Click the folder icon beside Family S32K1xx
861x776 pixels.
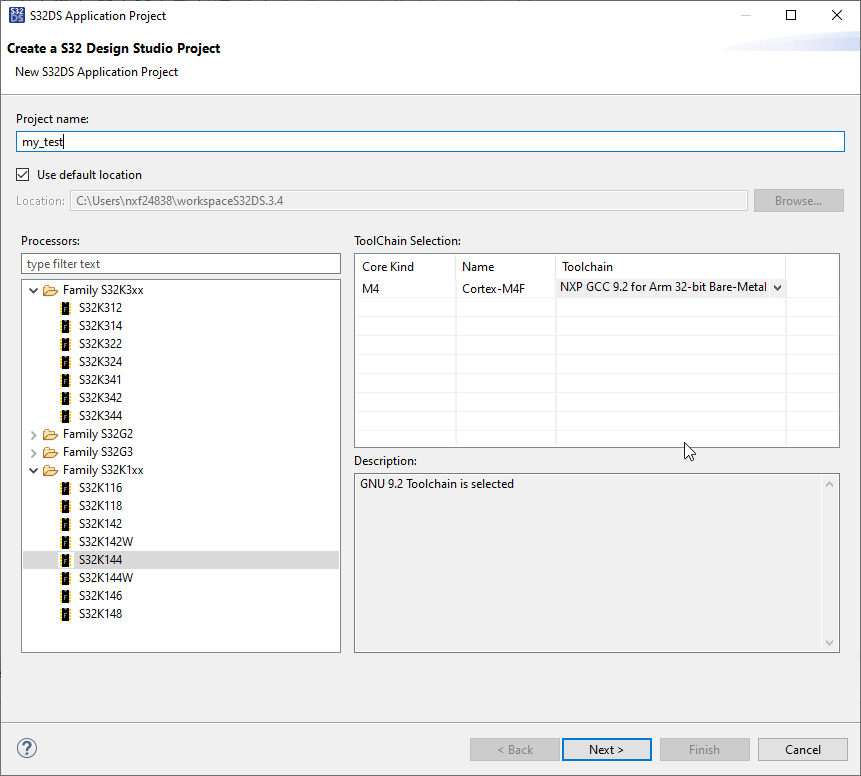click(48, 469)
